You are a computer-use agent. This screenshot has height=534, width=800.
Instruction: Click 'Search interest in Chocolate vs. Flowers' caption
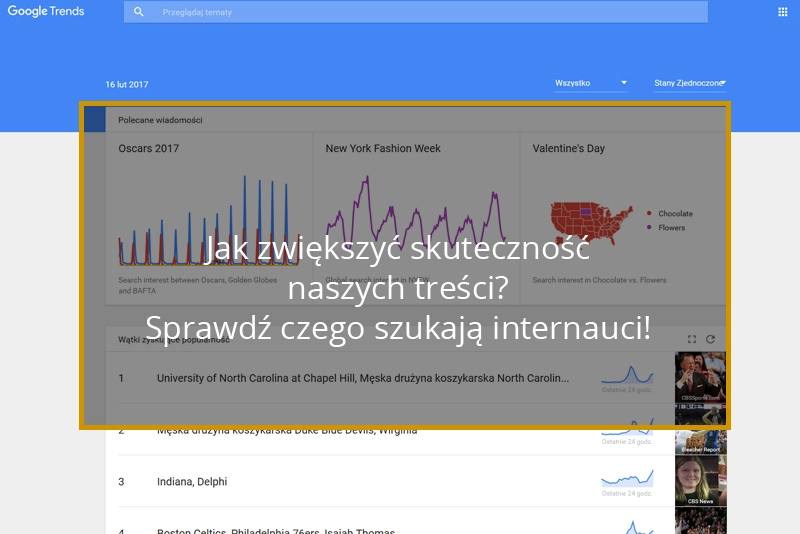(x=599, y=280)
